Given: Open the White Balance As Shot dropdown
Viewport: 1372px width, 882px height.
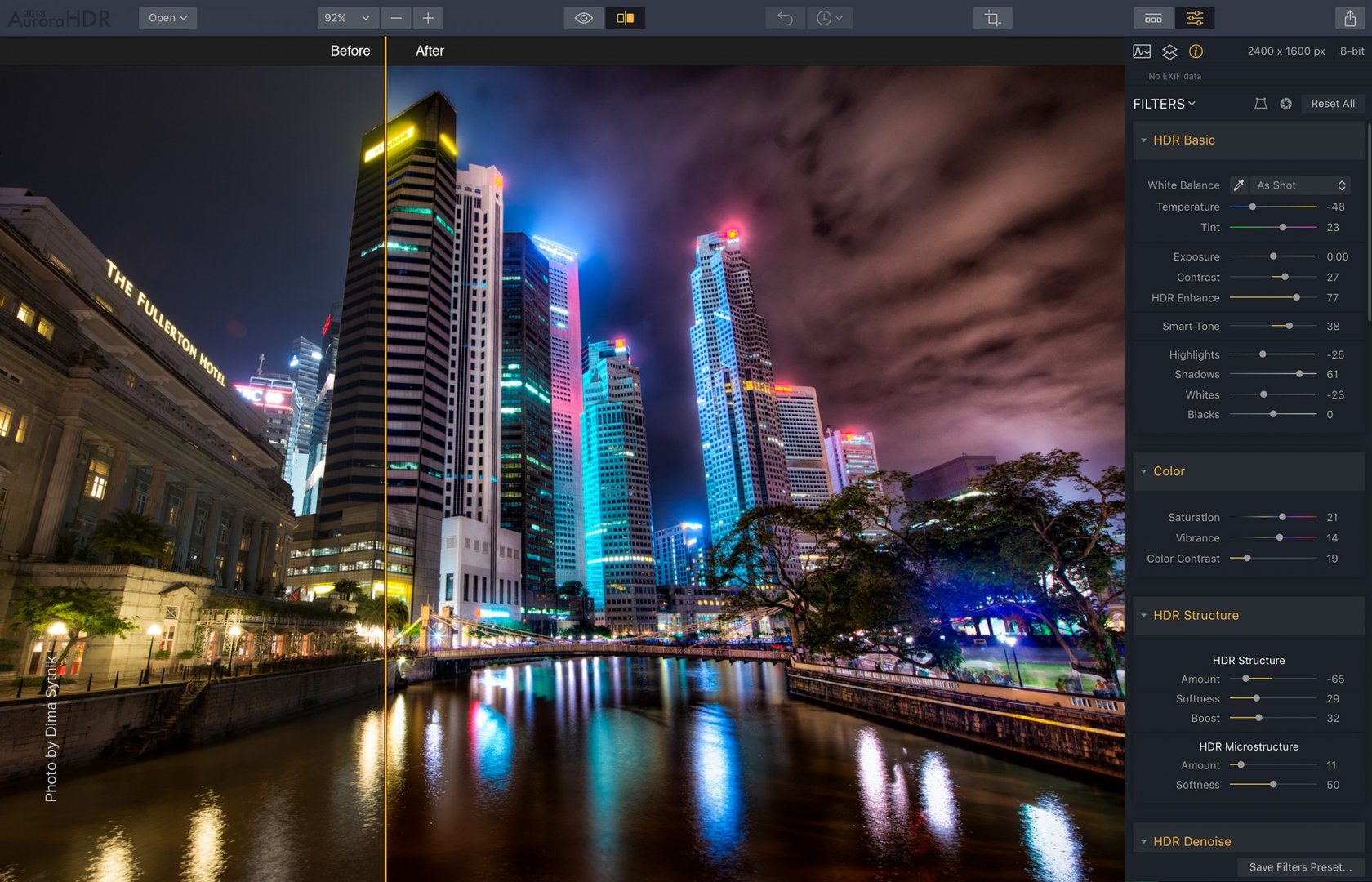Looking at the screenshot, I should [x=1300, y=185].
